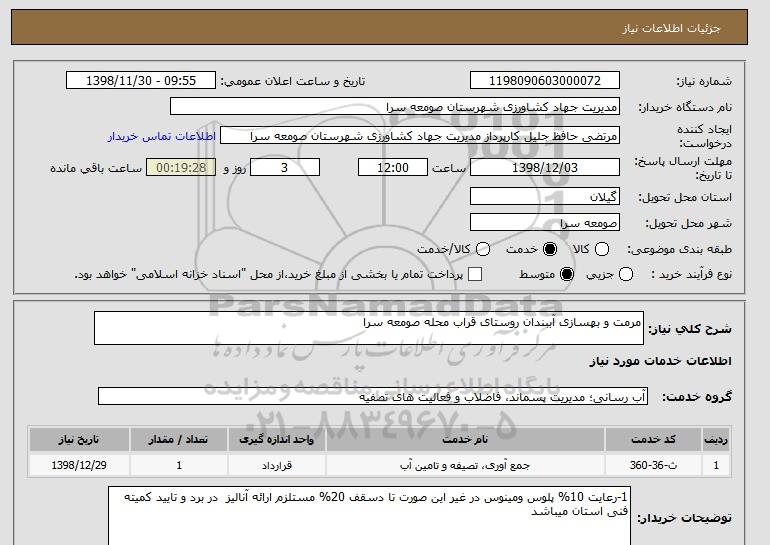
Task: Click the request creator name field
Action: pyautogui.click(x=420, y=136)
